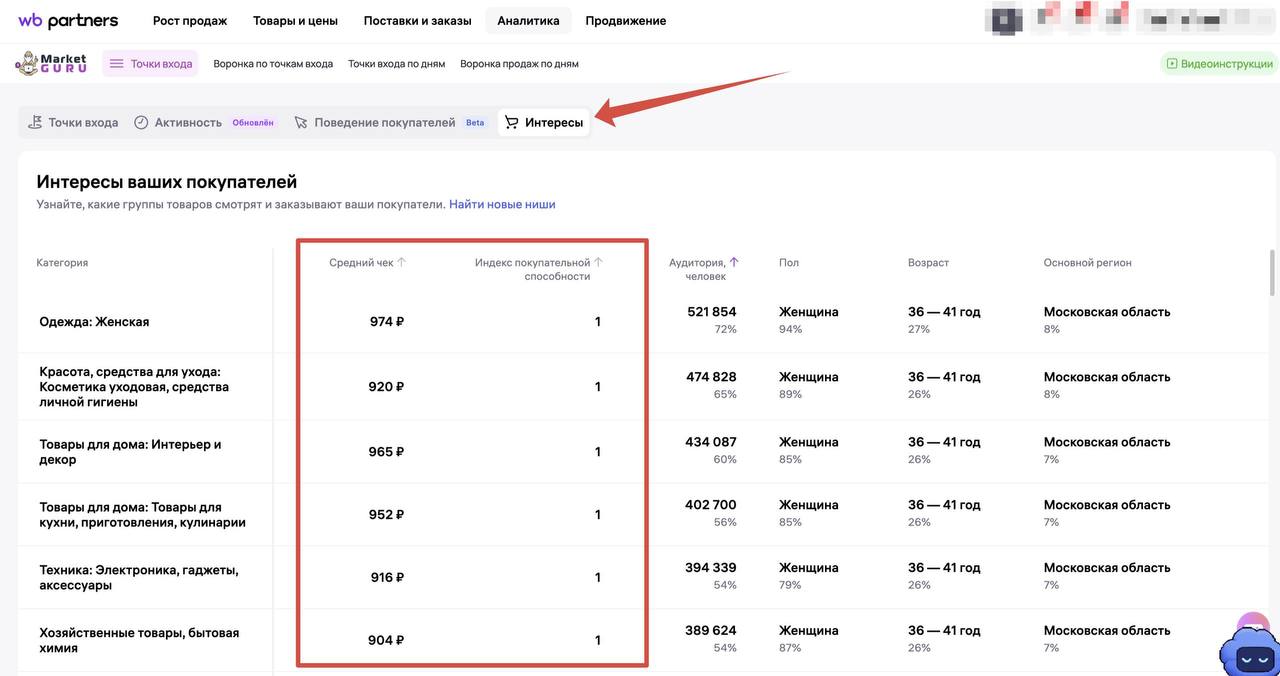Switch to Точки входа по дням
Screen dimensions: 1280x676
(x=396, y=64)
